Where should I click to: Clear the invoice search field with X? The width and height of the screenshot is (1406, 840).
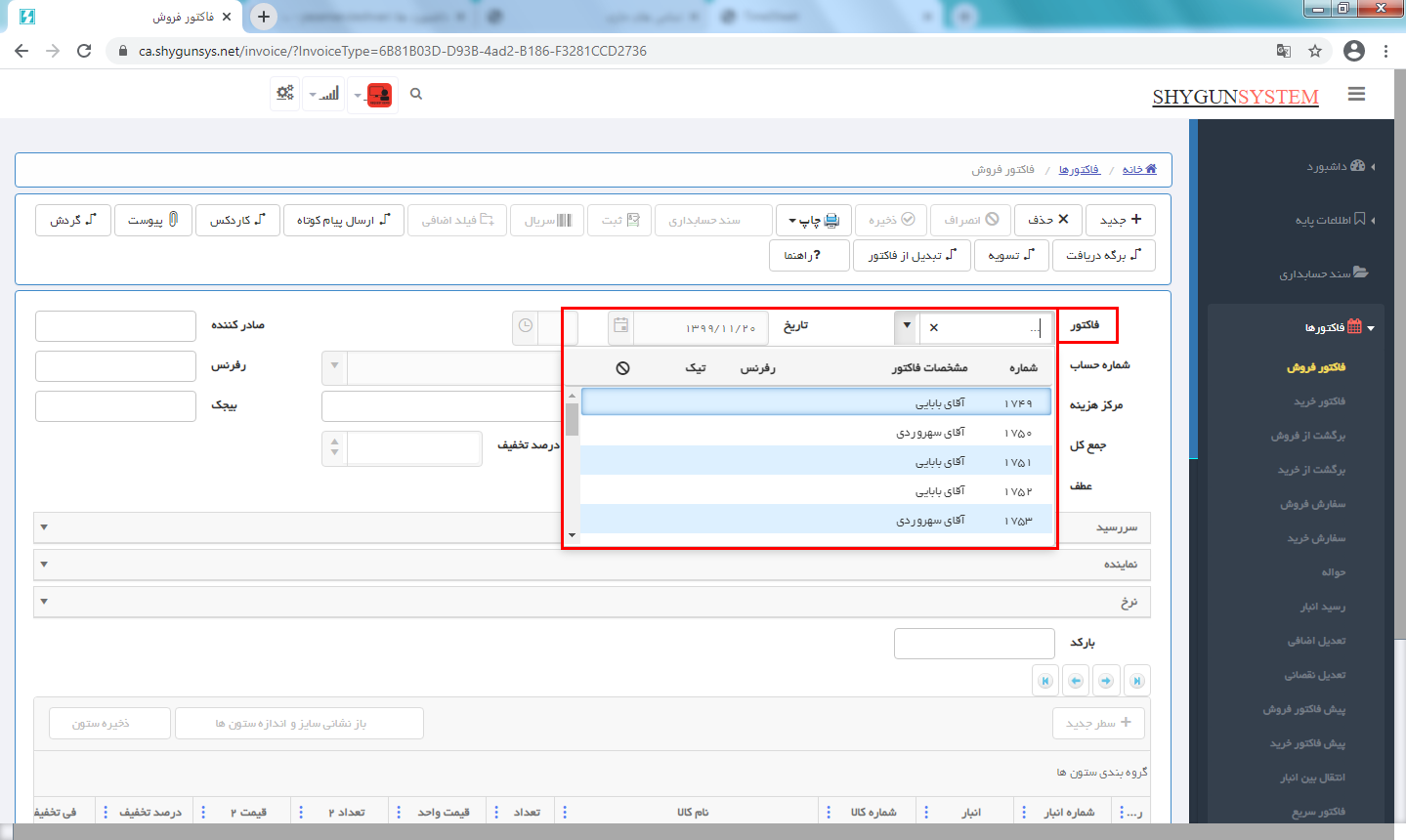pos(934,327)
